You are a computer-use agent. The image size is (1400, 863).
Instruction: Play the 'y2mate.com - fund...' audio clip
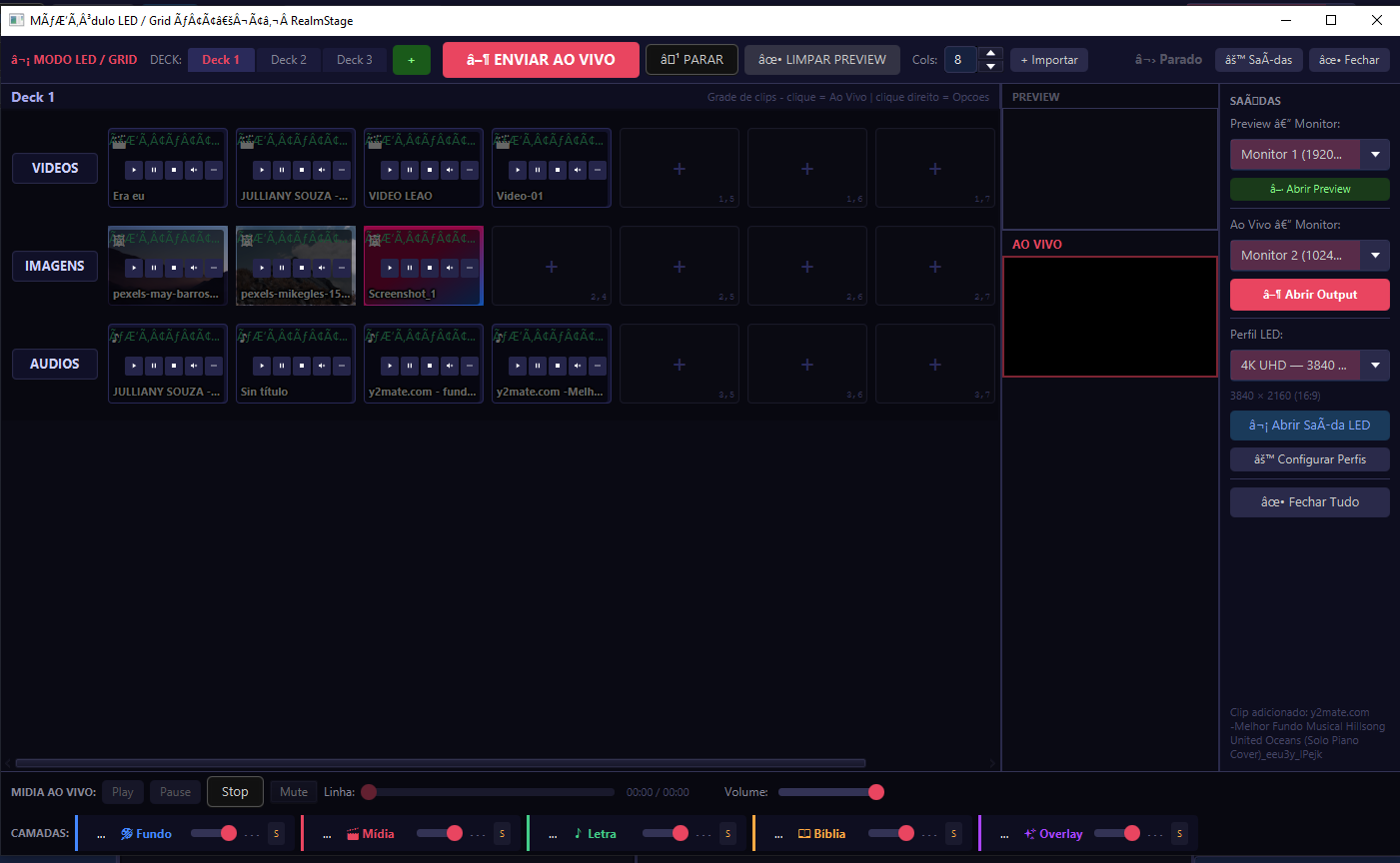[x=390, y=366]
